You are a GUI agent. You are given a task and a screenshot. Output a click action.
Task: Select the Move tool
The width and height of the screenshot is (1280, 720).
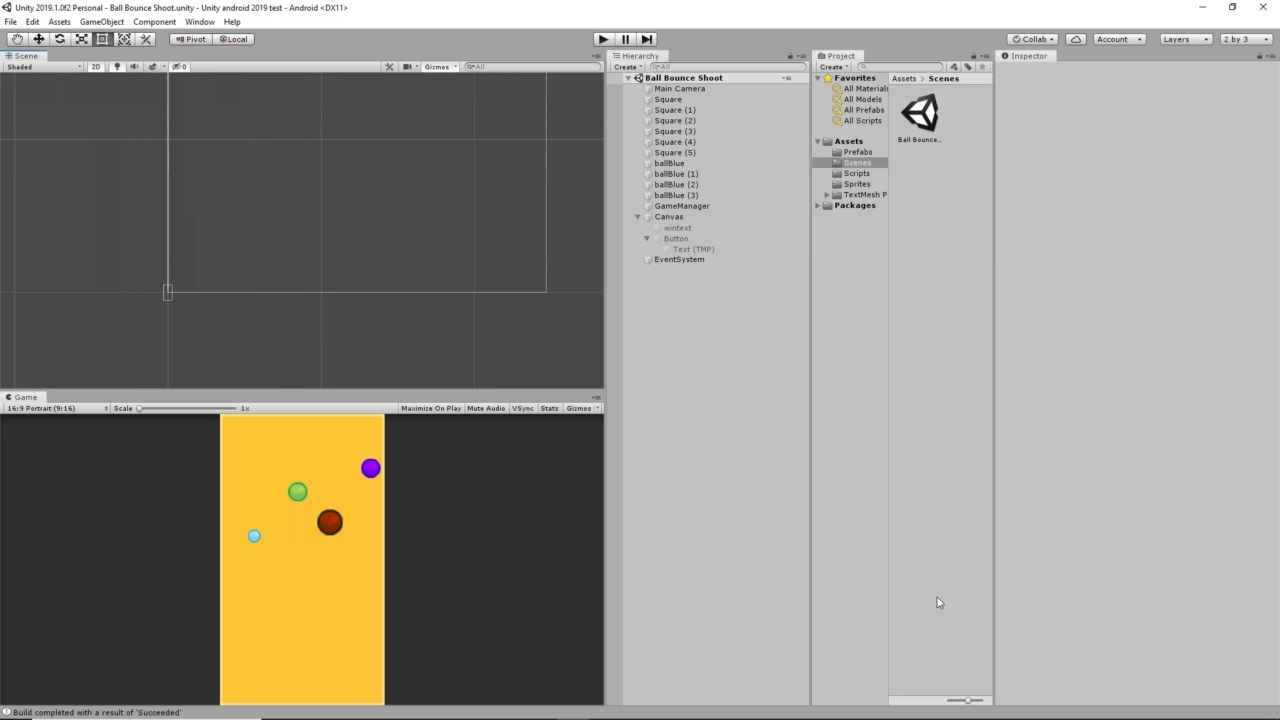[39, 39]
